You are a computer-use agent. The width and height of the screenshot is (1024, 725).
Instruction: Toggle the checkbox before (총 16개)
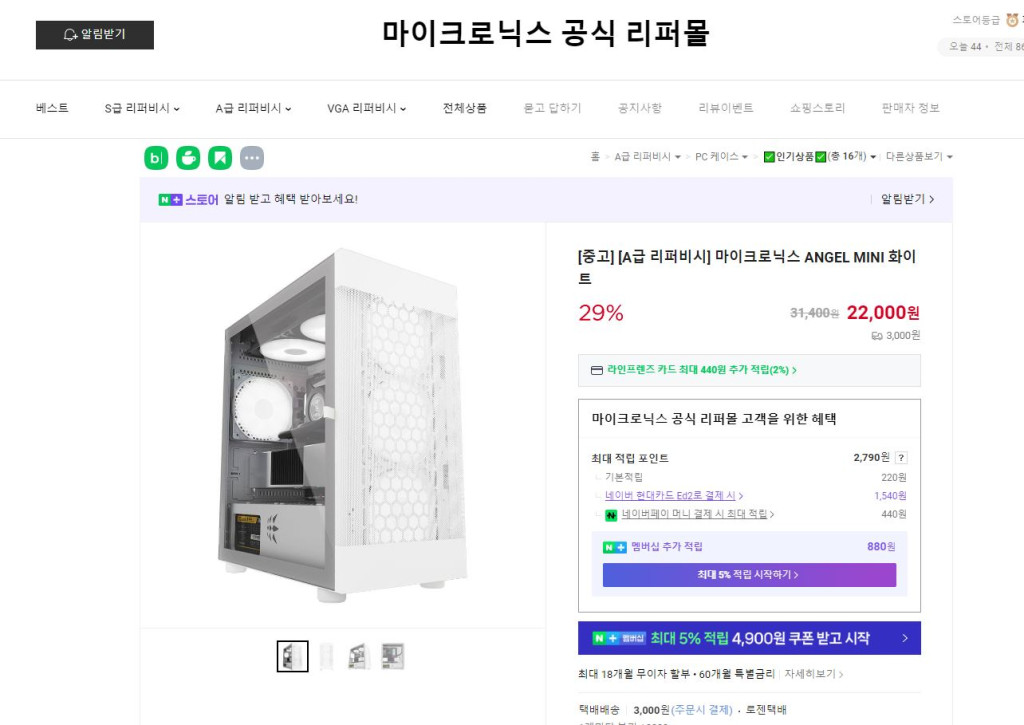(820, 157)
